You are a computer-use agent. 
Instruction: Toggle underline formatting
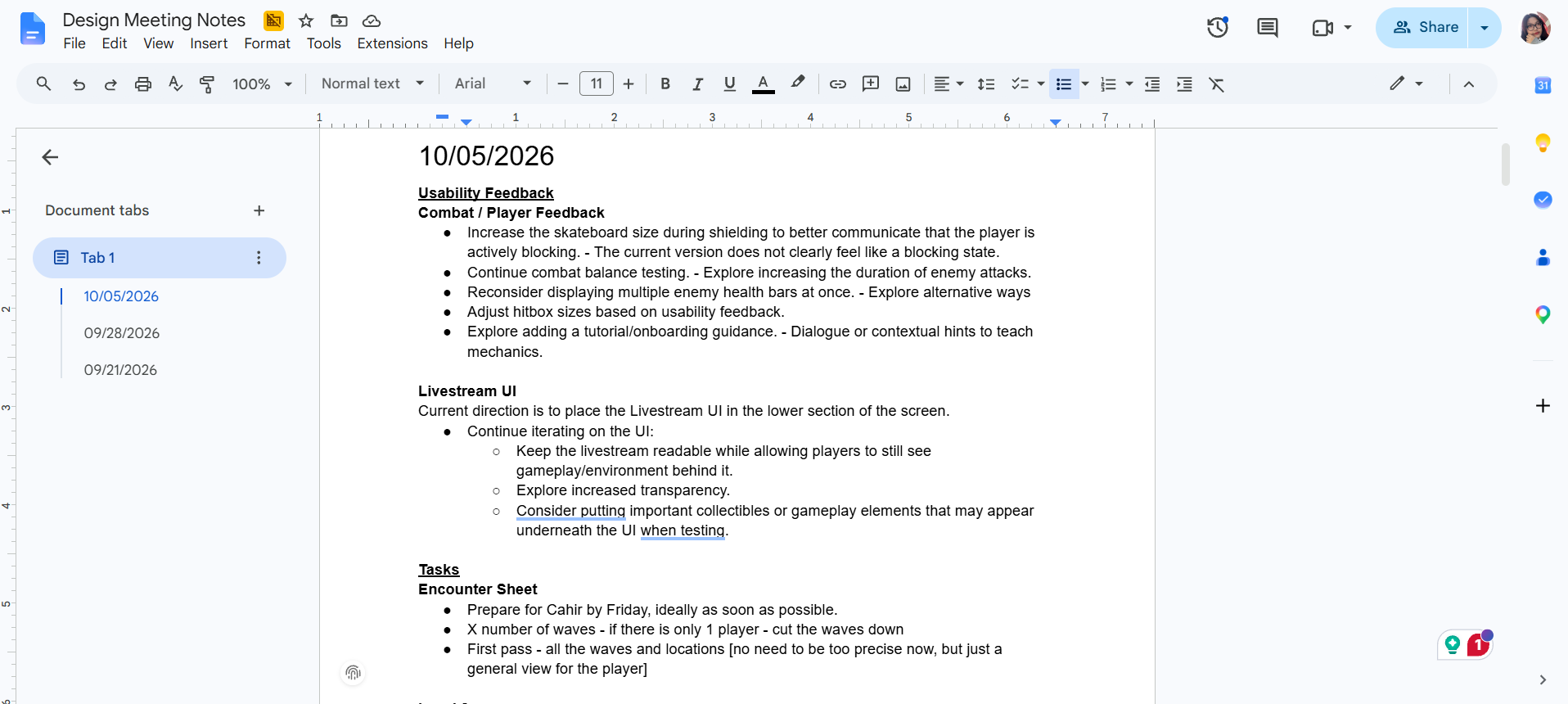(x=730, y=83)
